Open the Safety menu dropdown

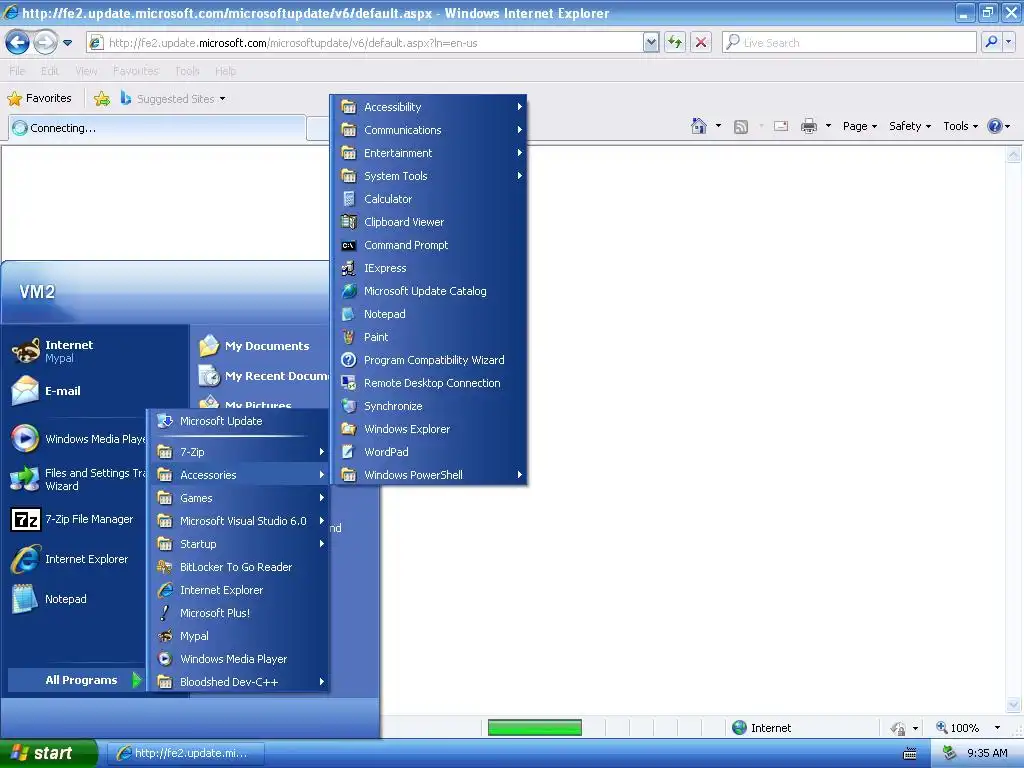point(910,126)
